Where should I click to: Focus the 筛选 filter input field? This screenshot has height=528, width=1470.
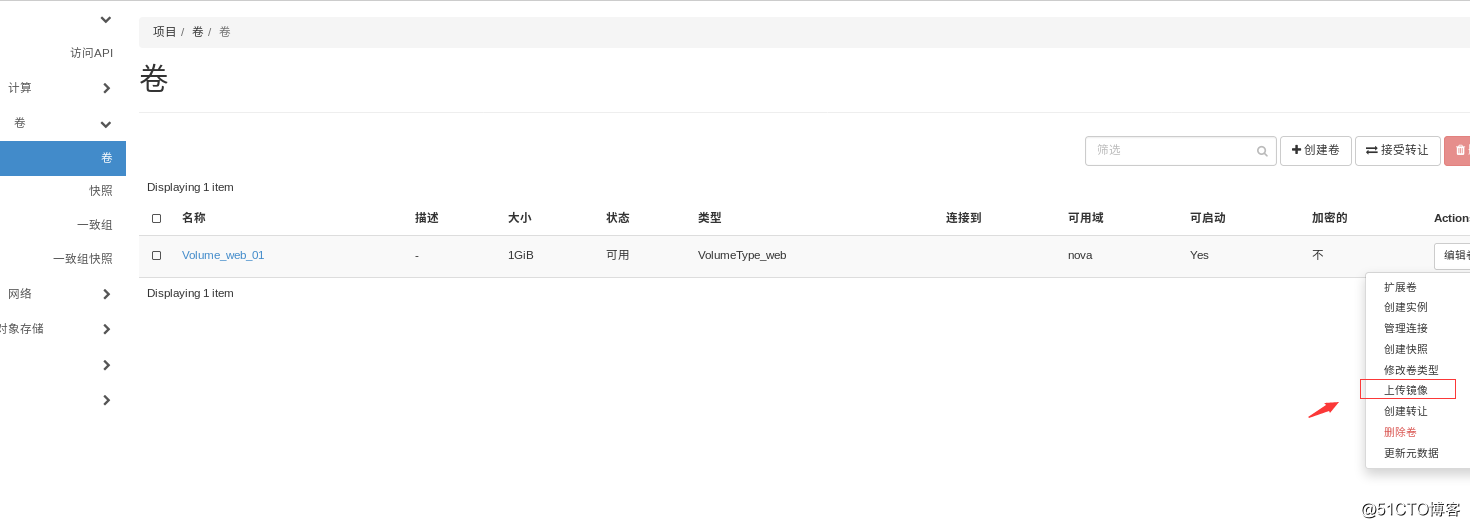pyautogui.click(x=1180, y=150)
